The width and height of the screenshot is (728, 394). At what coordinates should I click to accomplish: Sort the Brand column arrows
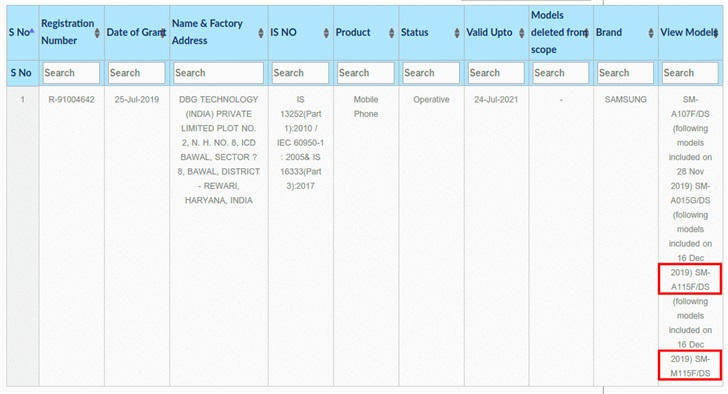651,32
